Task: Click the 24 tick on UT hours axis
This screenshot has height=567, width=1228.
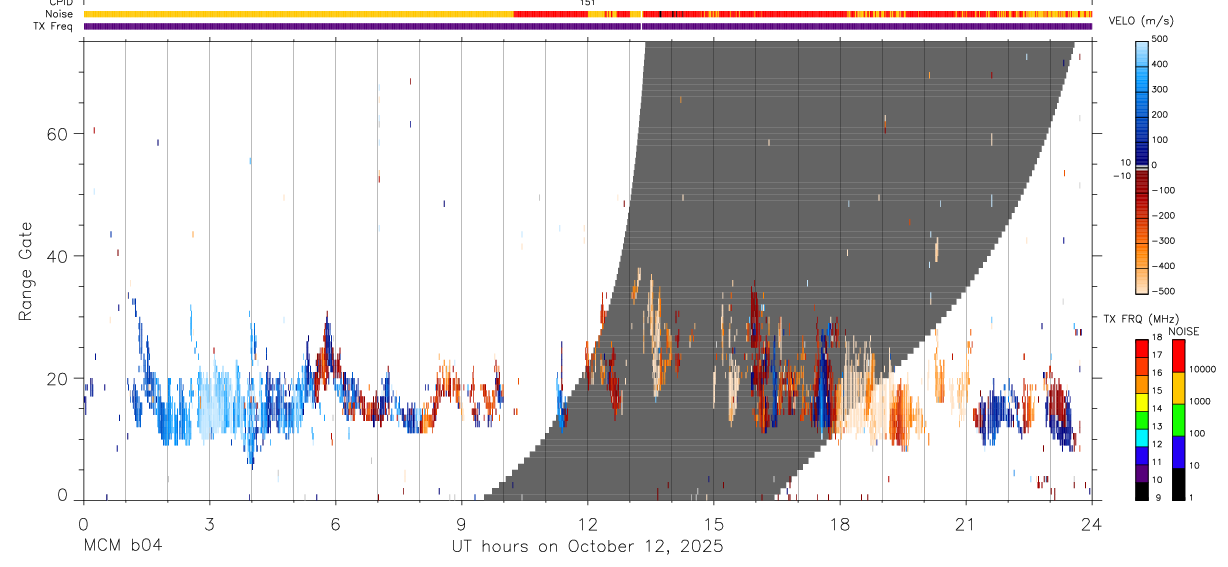Action: click(1091, 524)
